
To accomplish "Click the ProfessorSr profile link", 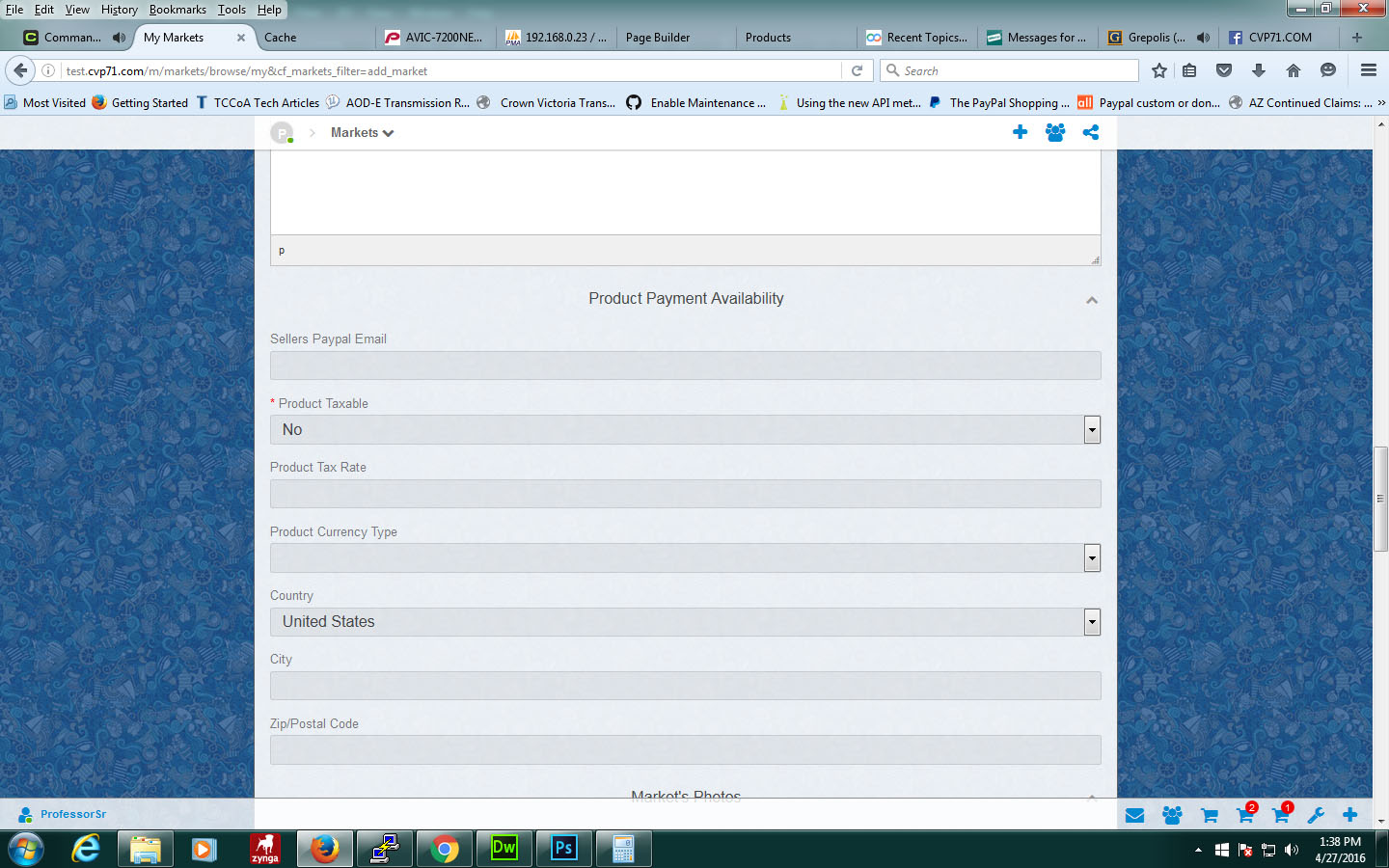I will pos(63,815).
